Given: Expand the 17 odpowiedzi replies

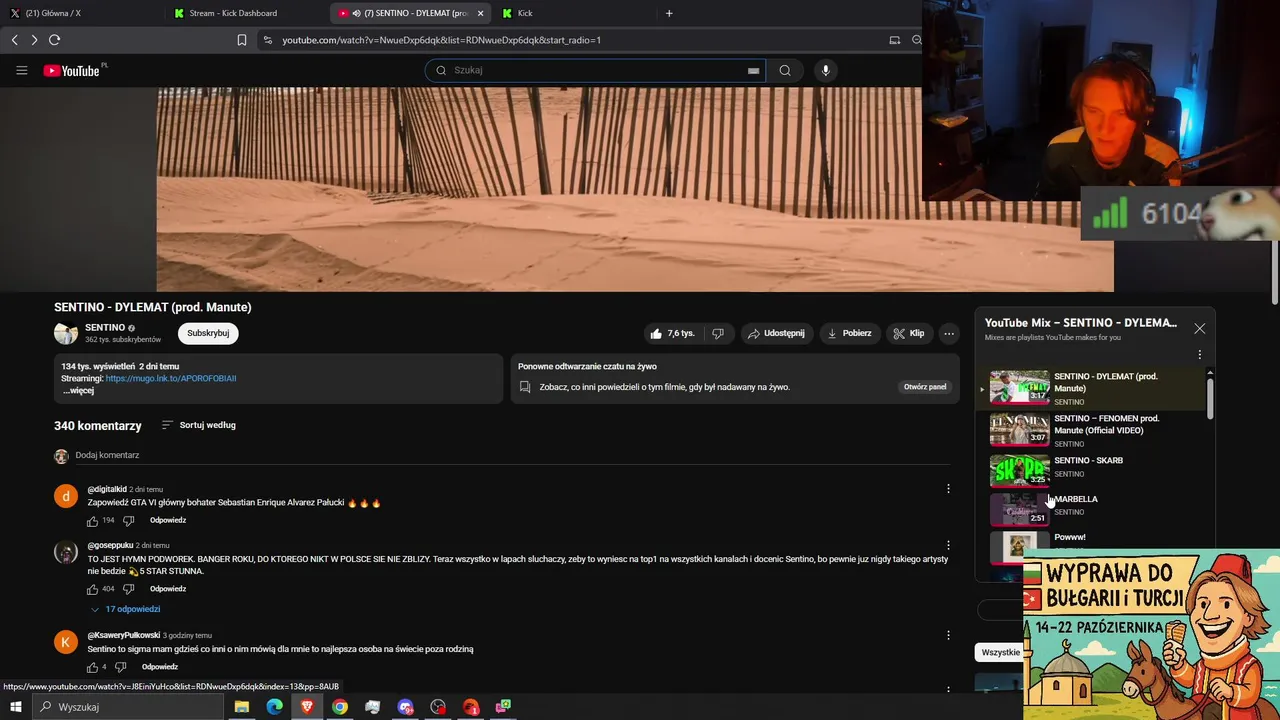Looking at the screenshot, I should (125, 609).
